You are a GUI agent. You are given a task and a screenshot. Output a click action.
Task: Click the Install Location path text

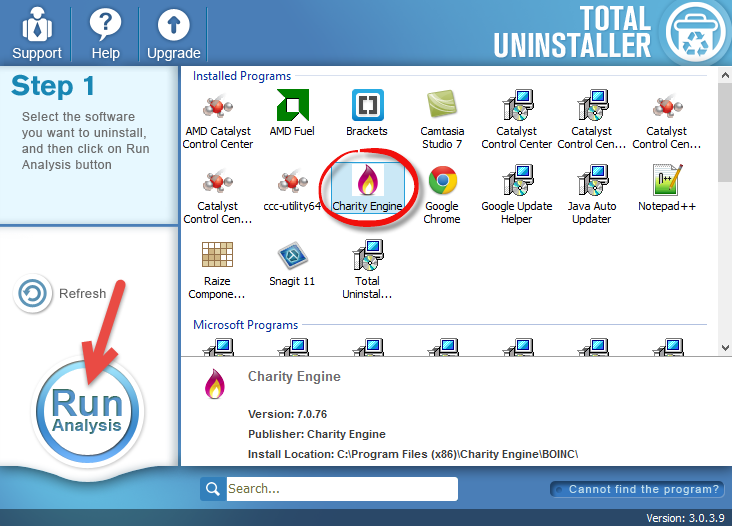(413, 454)
